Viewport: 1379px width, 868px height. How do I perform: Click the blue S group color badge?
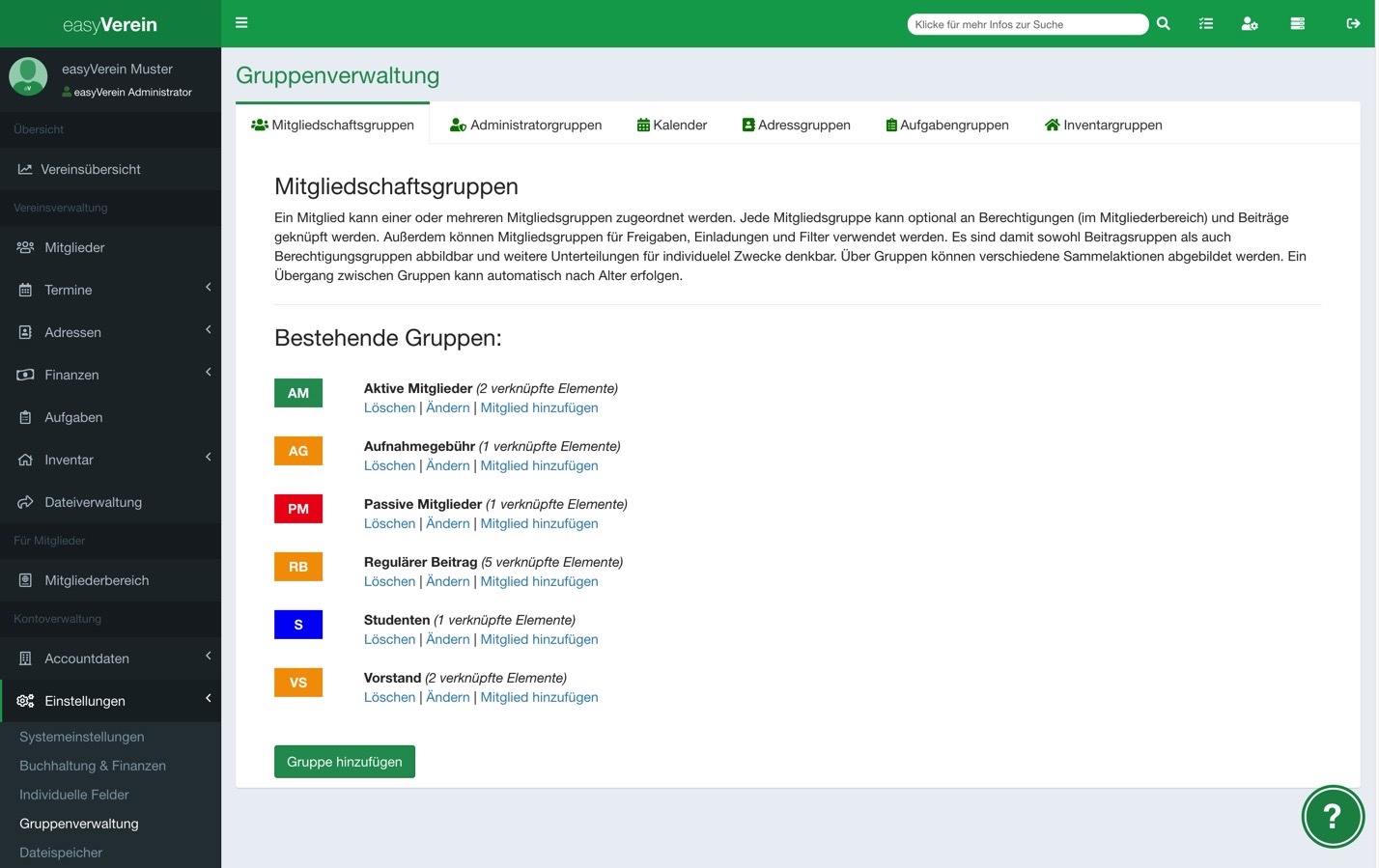pos(298,625)
